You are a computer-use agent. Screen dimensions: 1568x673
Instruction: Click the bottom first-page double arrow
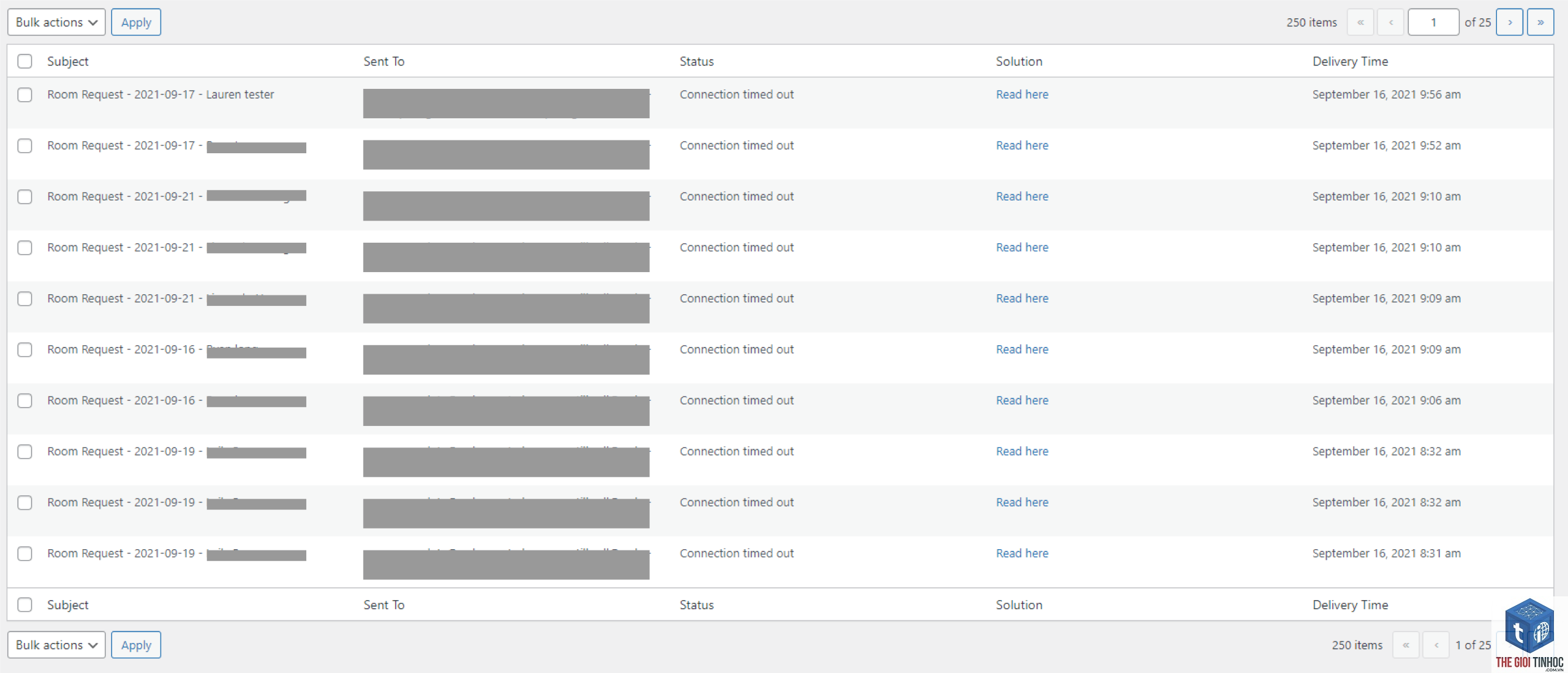(x=1406, y=645)
